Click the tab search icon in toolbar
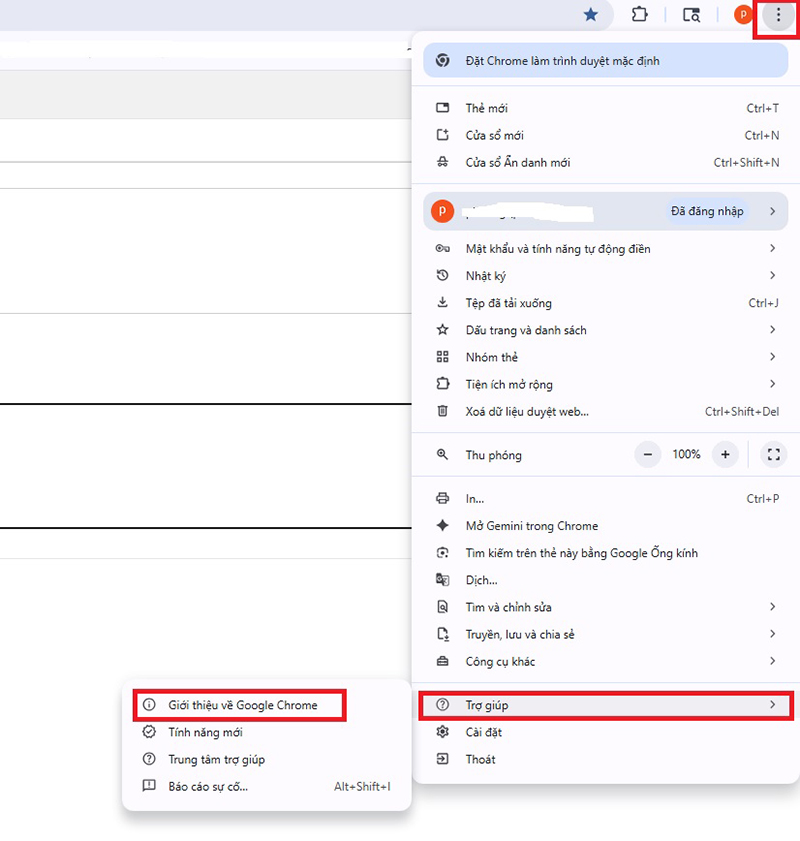The width and height of the screenshot is (800, 841). [691, 14]
